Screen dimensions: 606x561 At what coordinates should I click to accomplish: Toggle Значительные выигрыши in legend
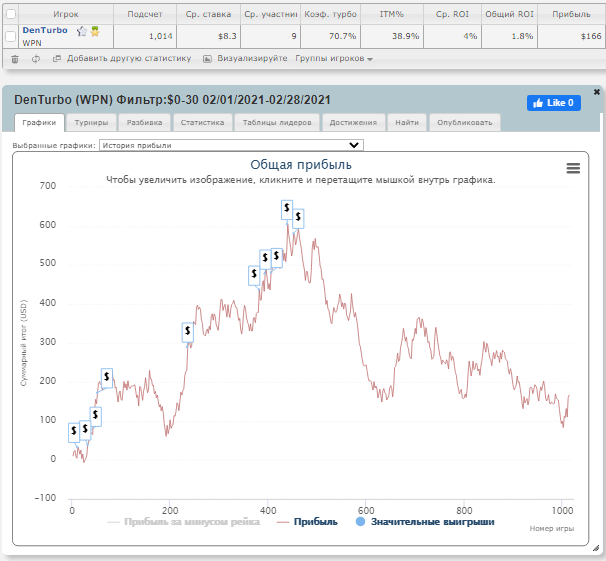(425, 522)
